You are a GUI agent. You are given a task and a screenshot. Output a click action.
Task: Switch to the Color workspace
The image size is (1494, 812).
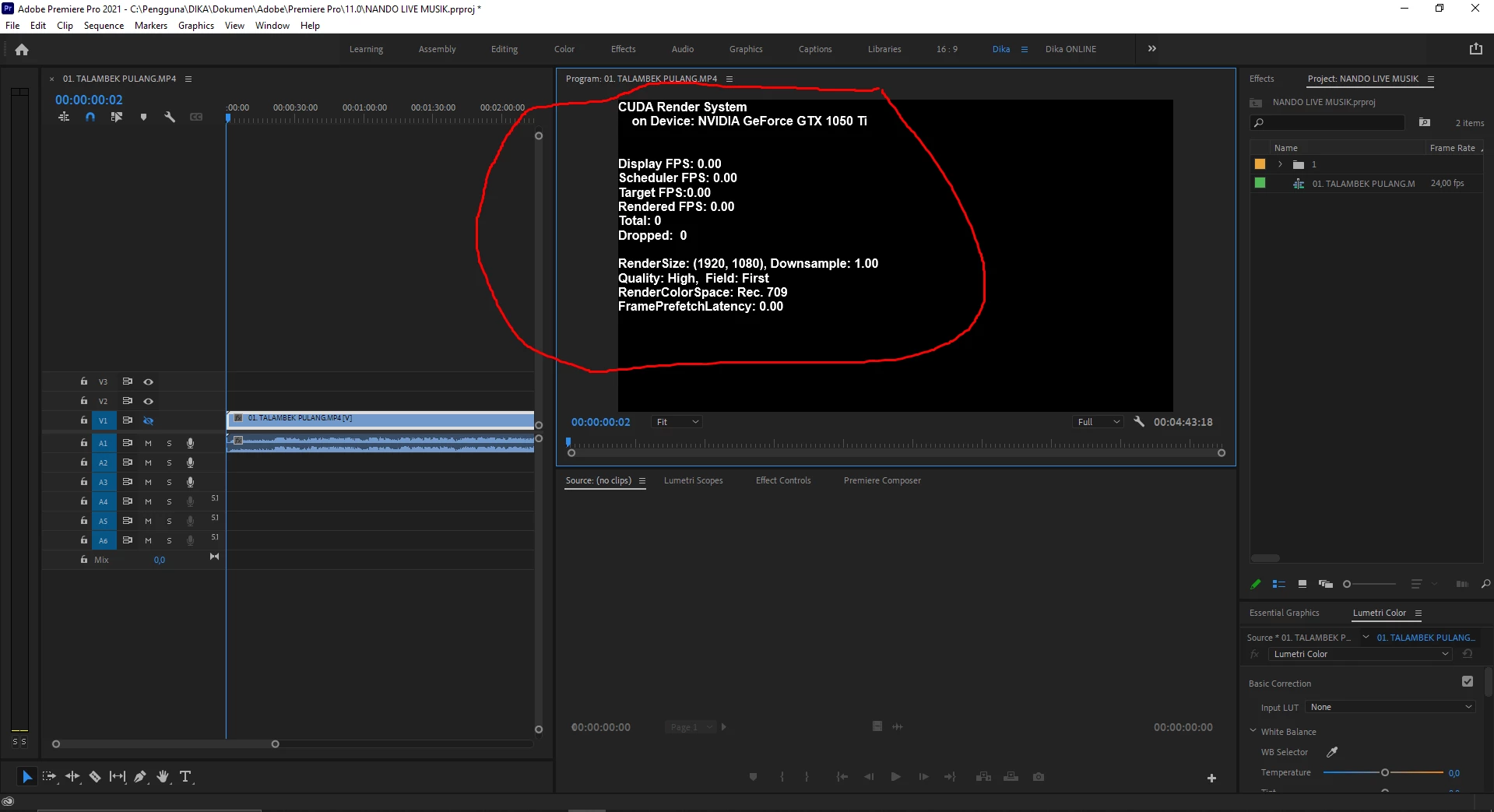point(564,49)
